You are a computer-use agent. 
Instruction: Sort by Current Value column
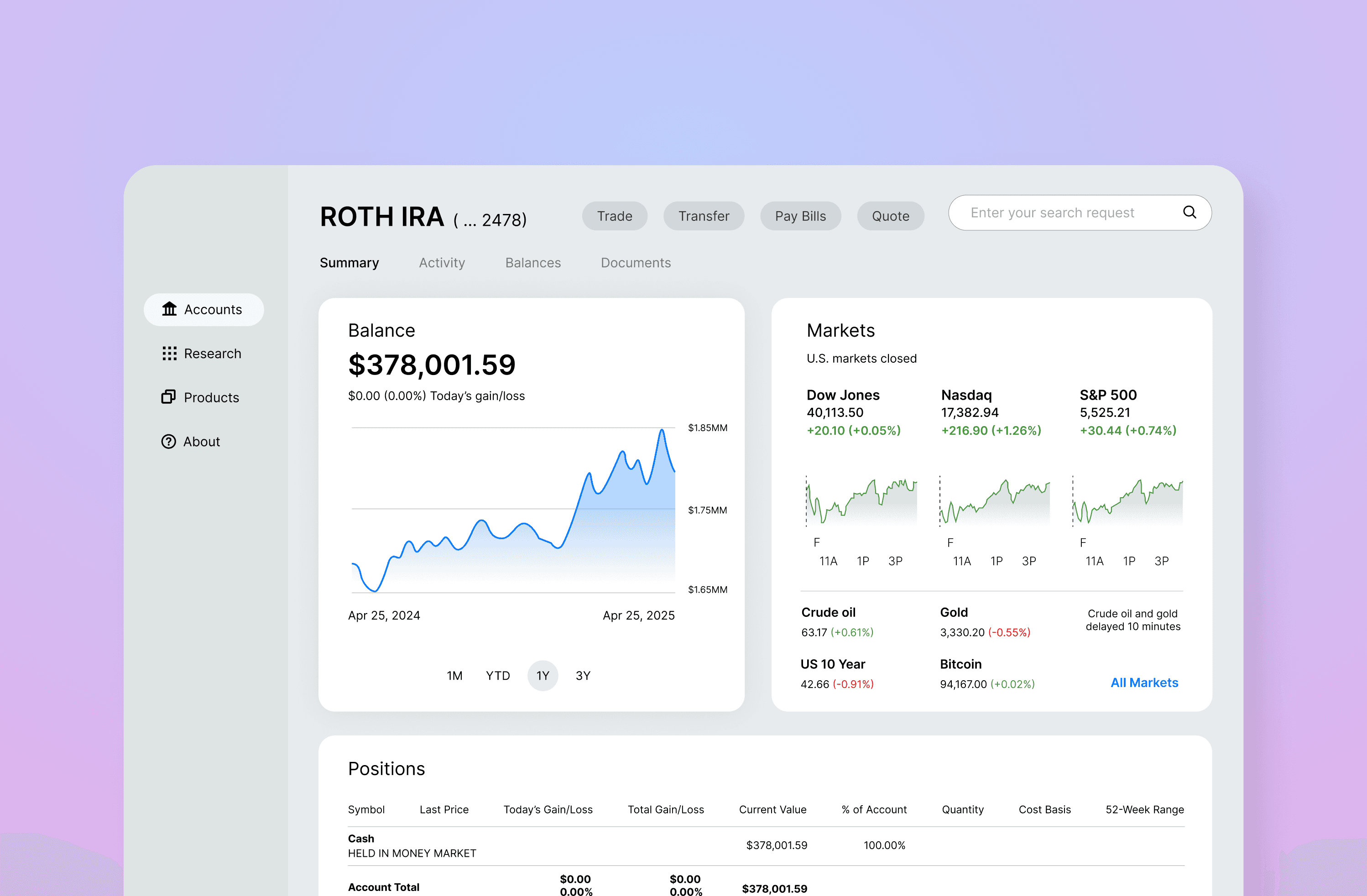(772, 809)
